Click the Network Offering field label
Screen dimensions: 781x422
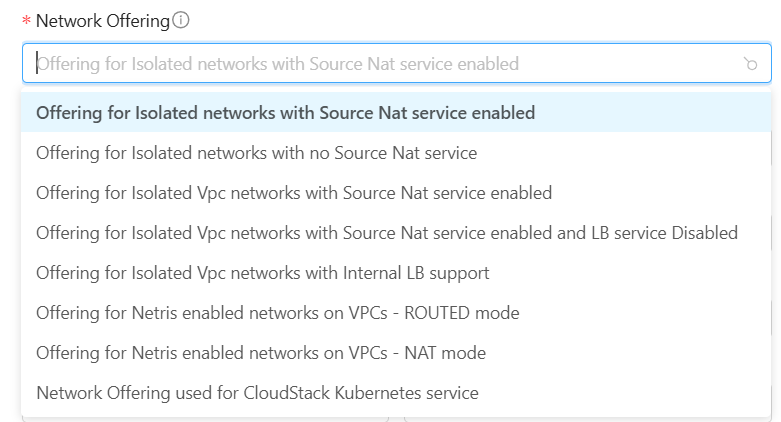pos(102,20)
